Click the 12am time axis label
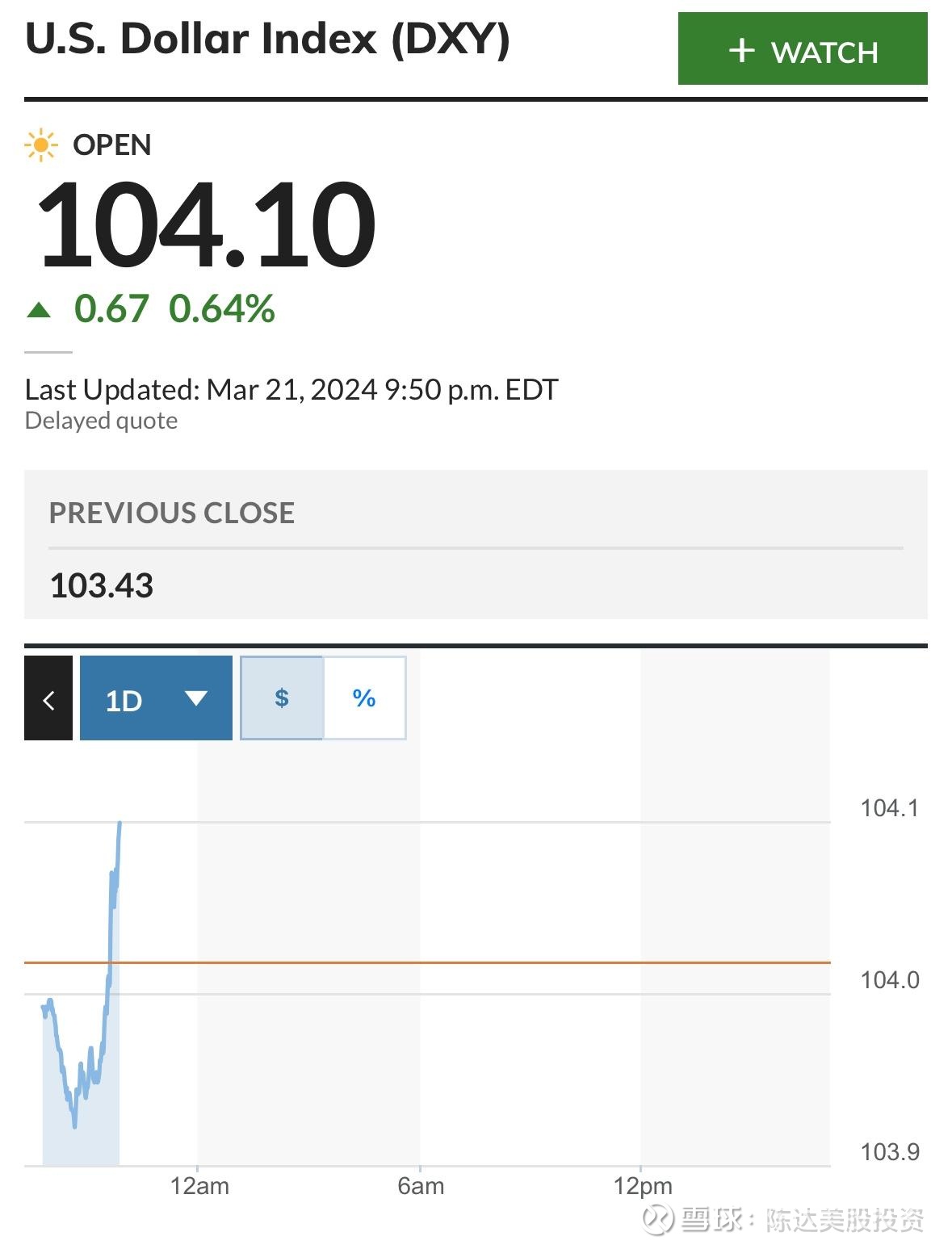Screen dimensions: 952x1249 click(199, 1186)
